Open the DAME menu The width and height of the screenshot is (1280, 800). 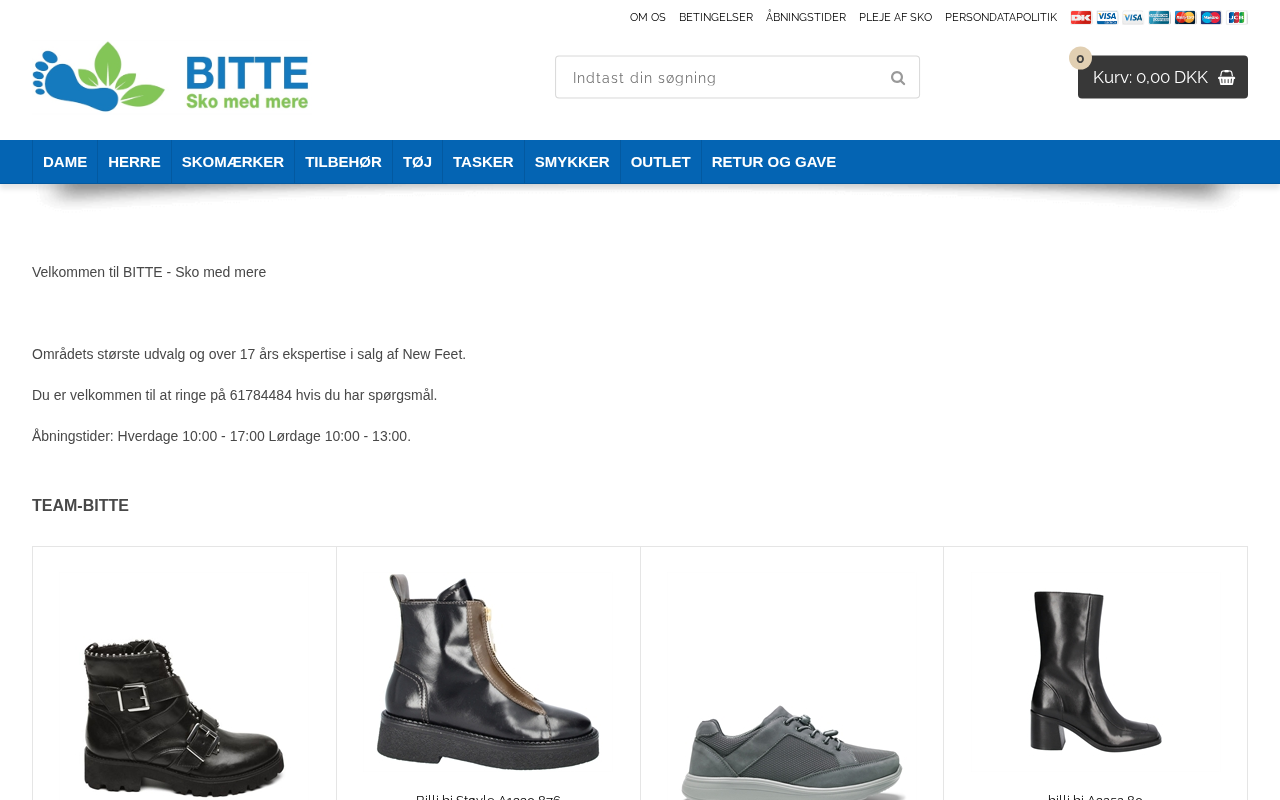(x=65, y=162)
